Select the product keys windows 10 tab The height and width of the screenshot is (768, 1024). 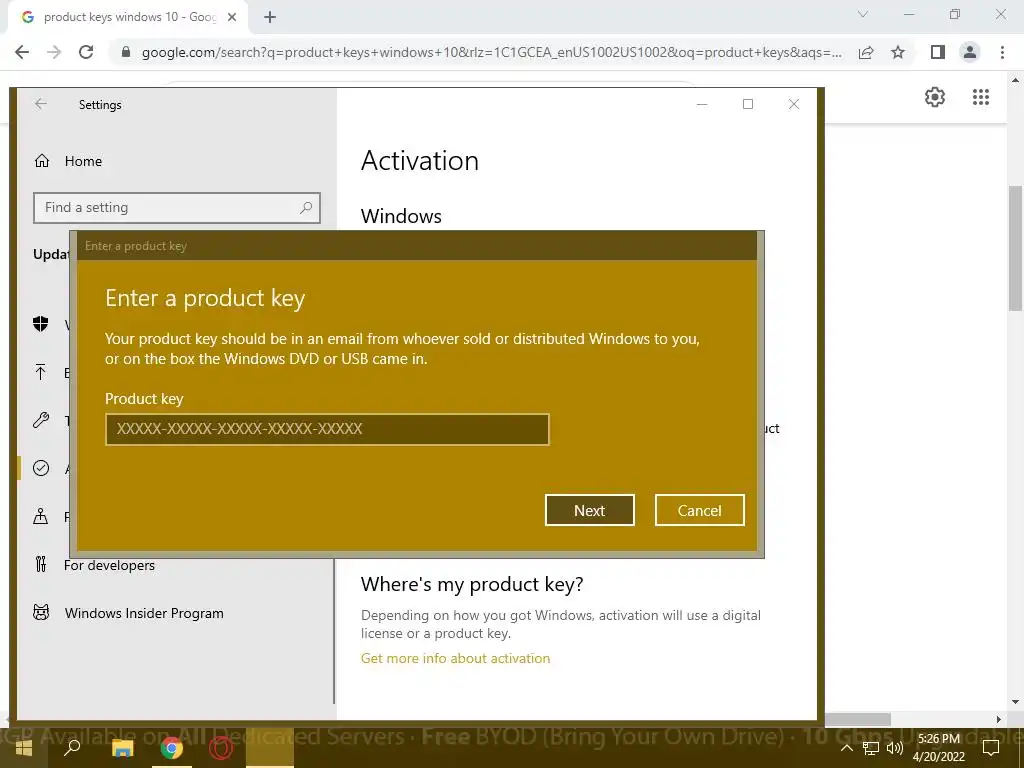(128, 18)
